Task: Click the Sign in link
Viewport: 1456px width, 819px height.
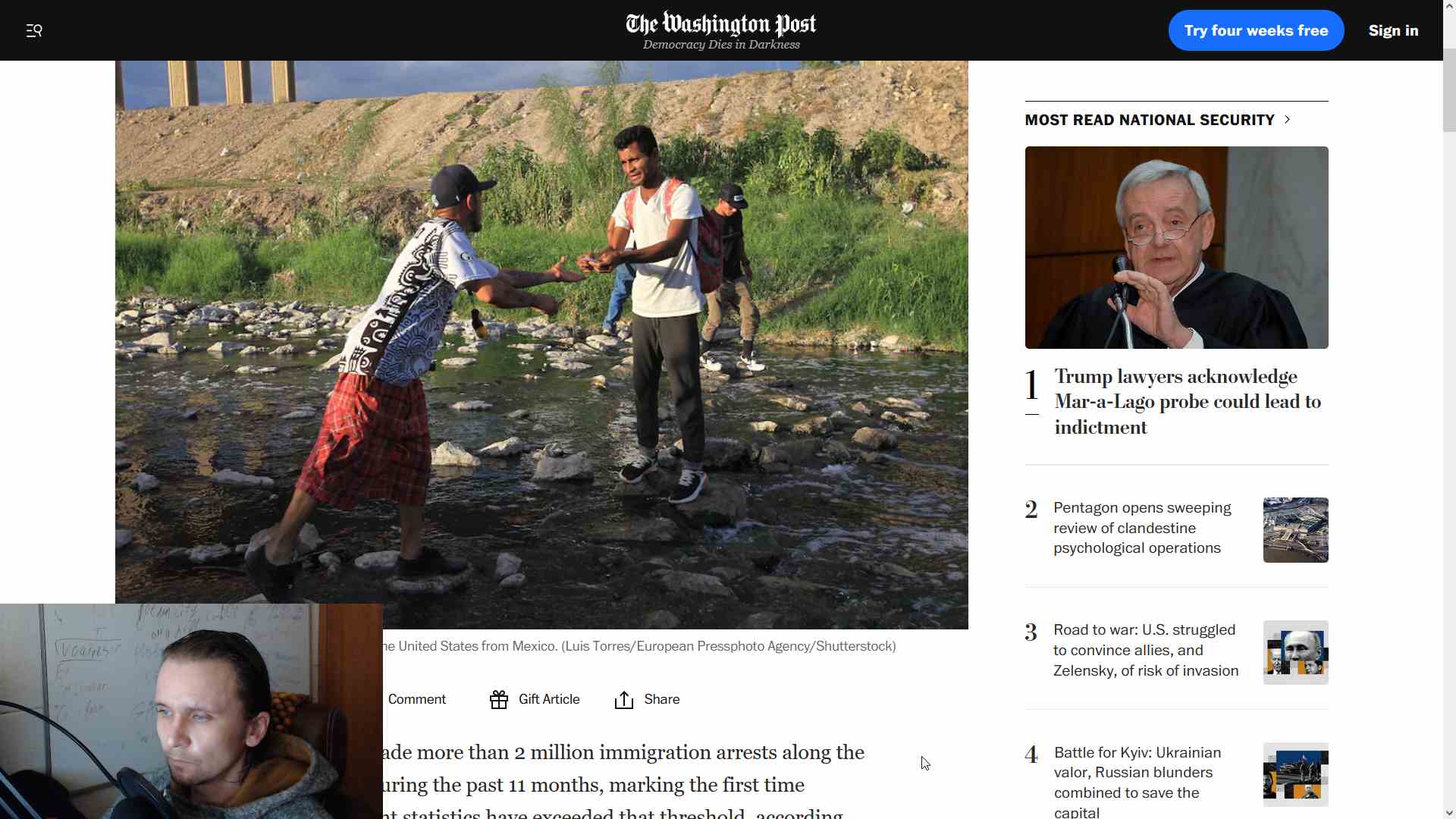Action: [1393, 30]
